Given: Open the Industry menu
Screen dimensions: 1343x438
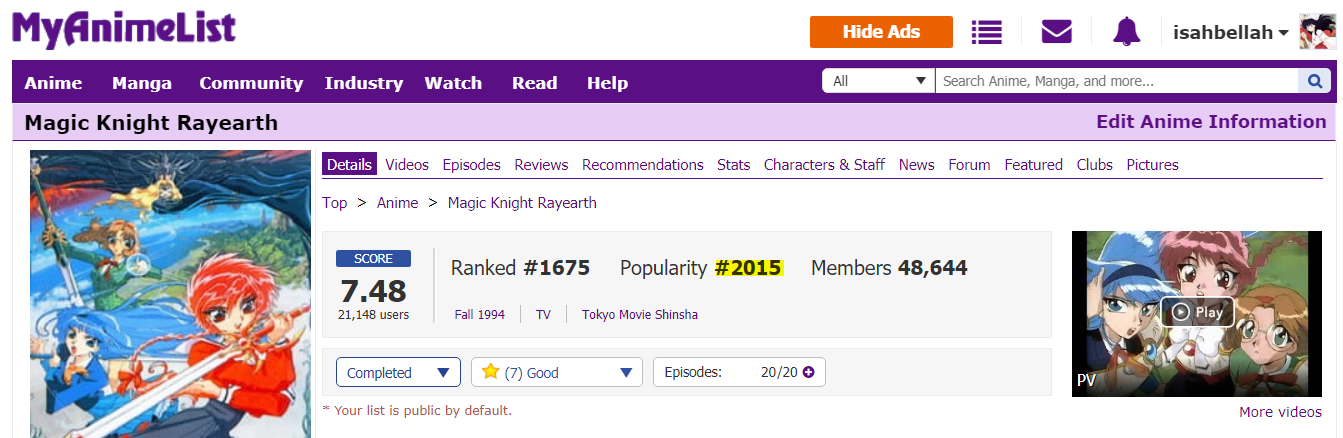Looking at the screenshot, I should click(364, 83).
